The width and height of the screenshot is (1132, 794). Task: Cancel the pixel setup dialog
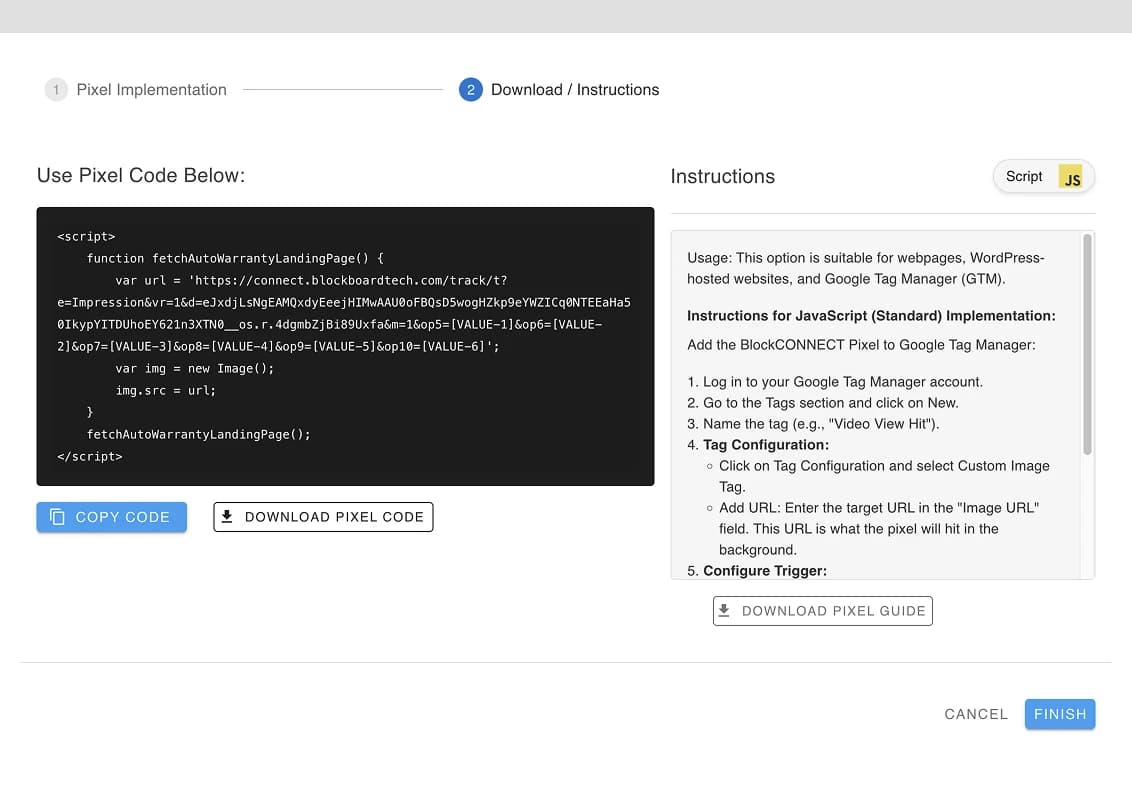pyautogui.click(x=976, y=714)
